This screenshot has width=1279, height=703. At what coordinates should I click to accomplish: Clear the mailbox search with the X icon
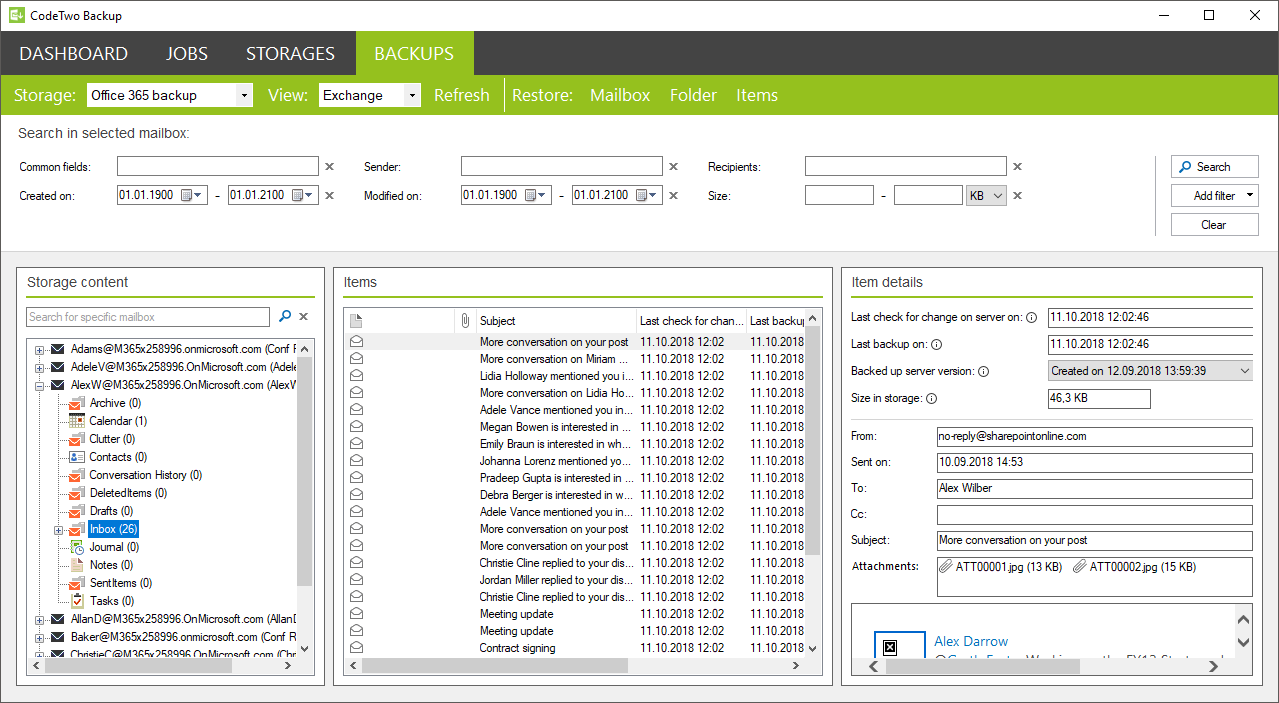coord(304,316)
